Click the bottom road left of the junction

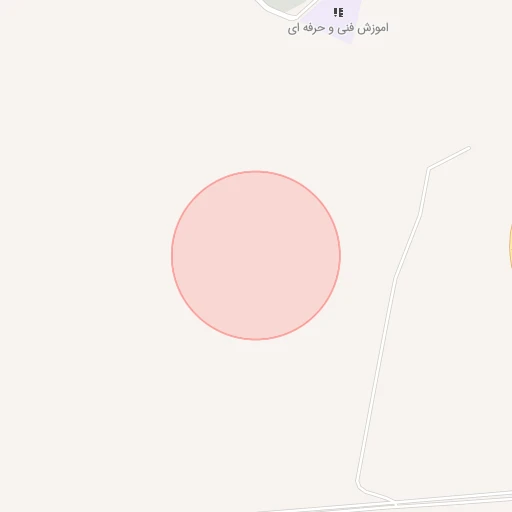point(333,508)
